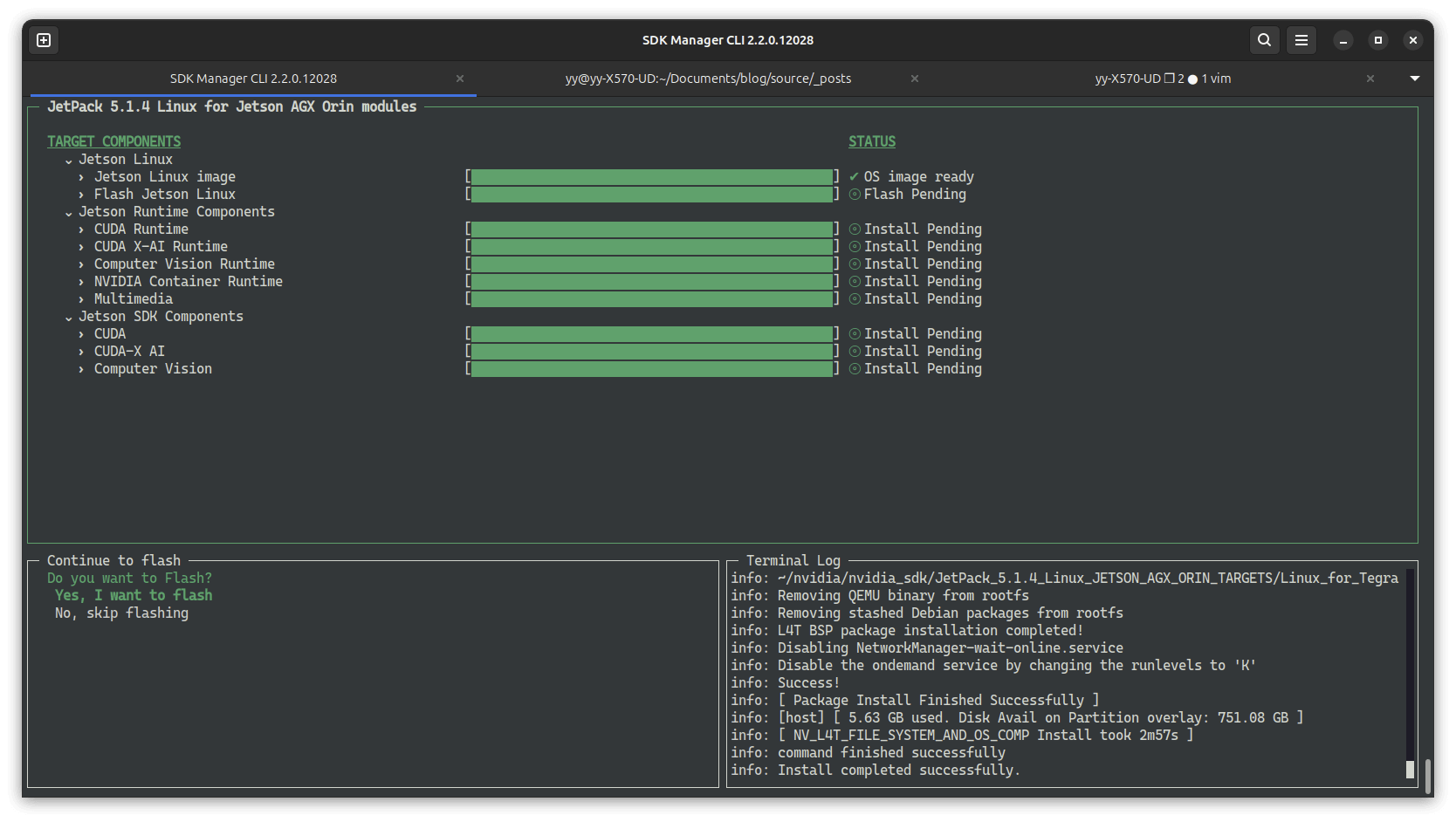Select 'No, skip flashing'
The width and height of the screenshot is (1456, 822).
pyautogui.click(x=121, y=613)
